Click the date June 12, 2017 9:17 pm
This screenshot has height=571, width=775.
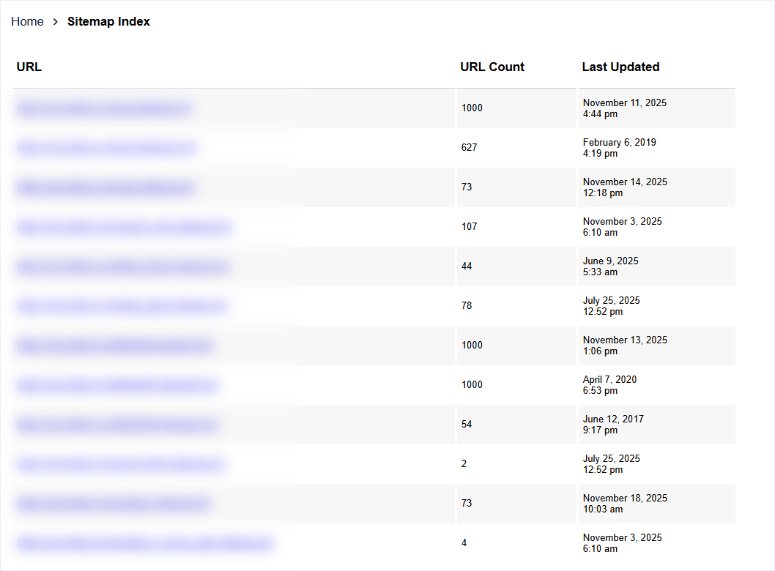tap(613, 425)
